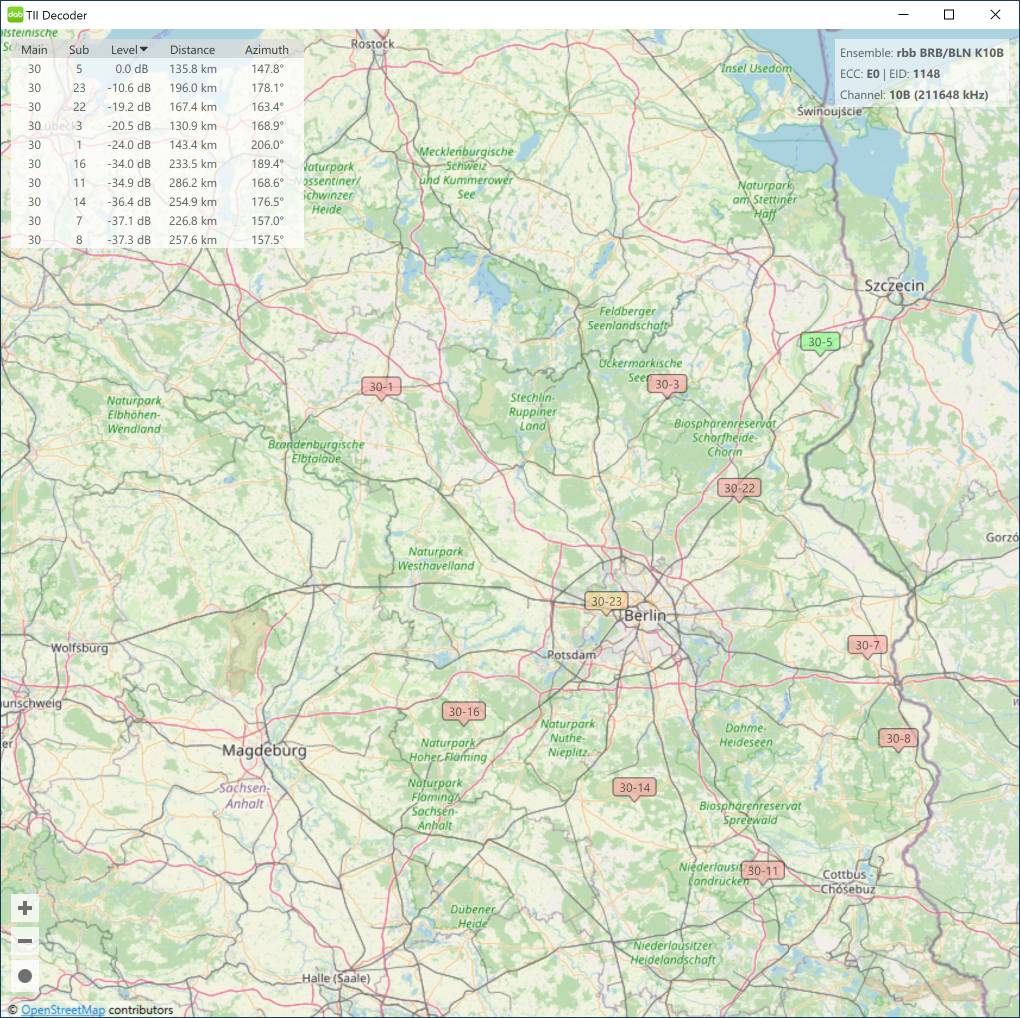1020x1018 pixels.
Task: Click the 30-1 transmitter marker
Action: click(x=383, y=386)
